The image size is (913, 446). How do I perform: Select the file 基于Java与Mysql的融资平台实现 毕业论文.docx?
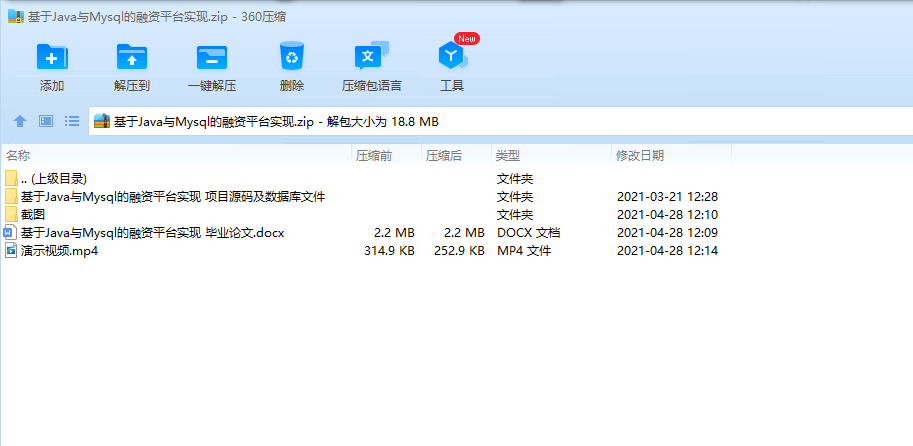153,233
